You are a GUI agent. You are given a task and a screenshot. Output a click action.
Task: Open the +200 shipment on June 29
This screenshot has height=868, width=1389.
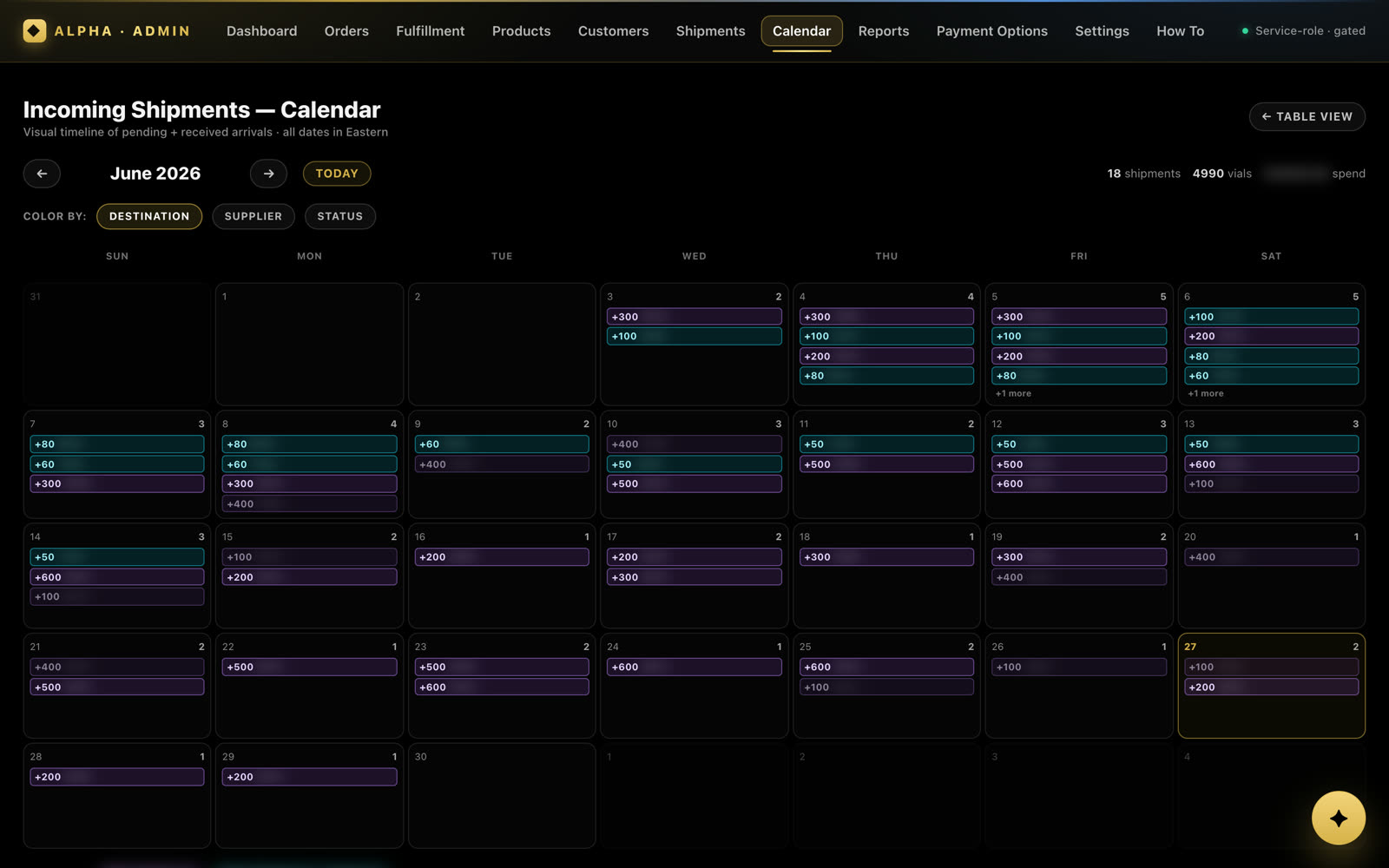coord(309,777)
